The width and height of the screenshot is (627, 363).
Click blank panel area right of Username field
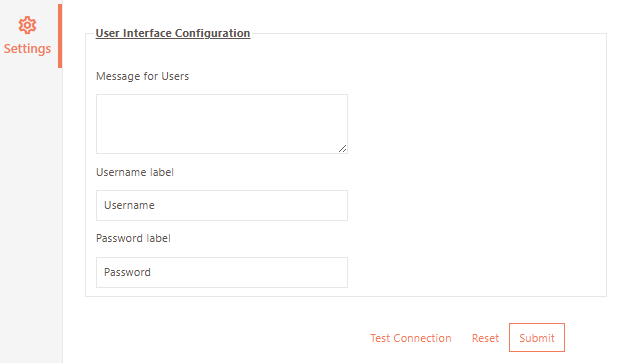[476, 205]
